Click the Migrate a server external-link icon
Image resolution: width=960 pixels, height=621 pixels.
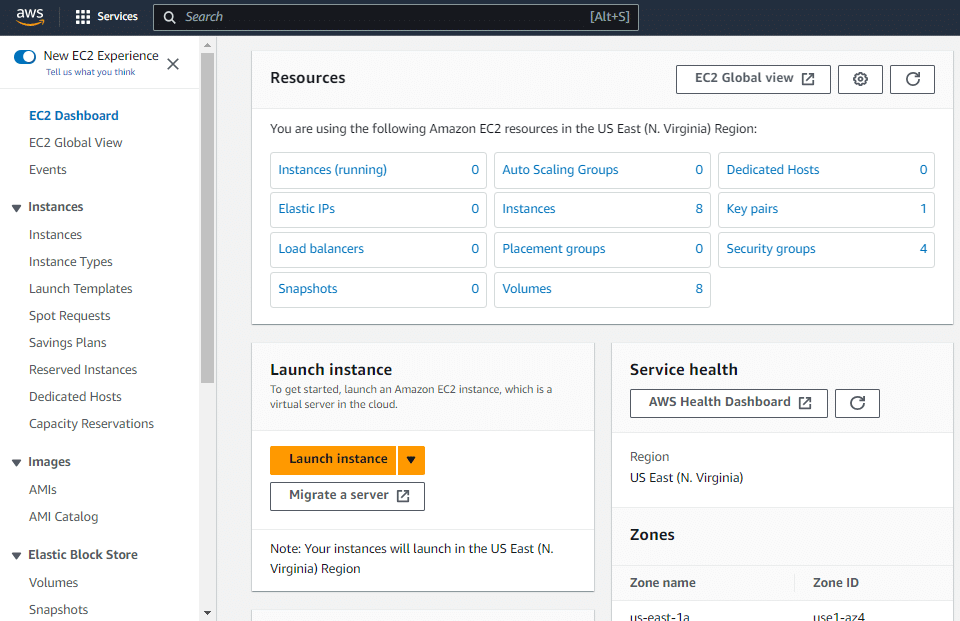click(x=404, y=496)
